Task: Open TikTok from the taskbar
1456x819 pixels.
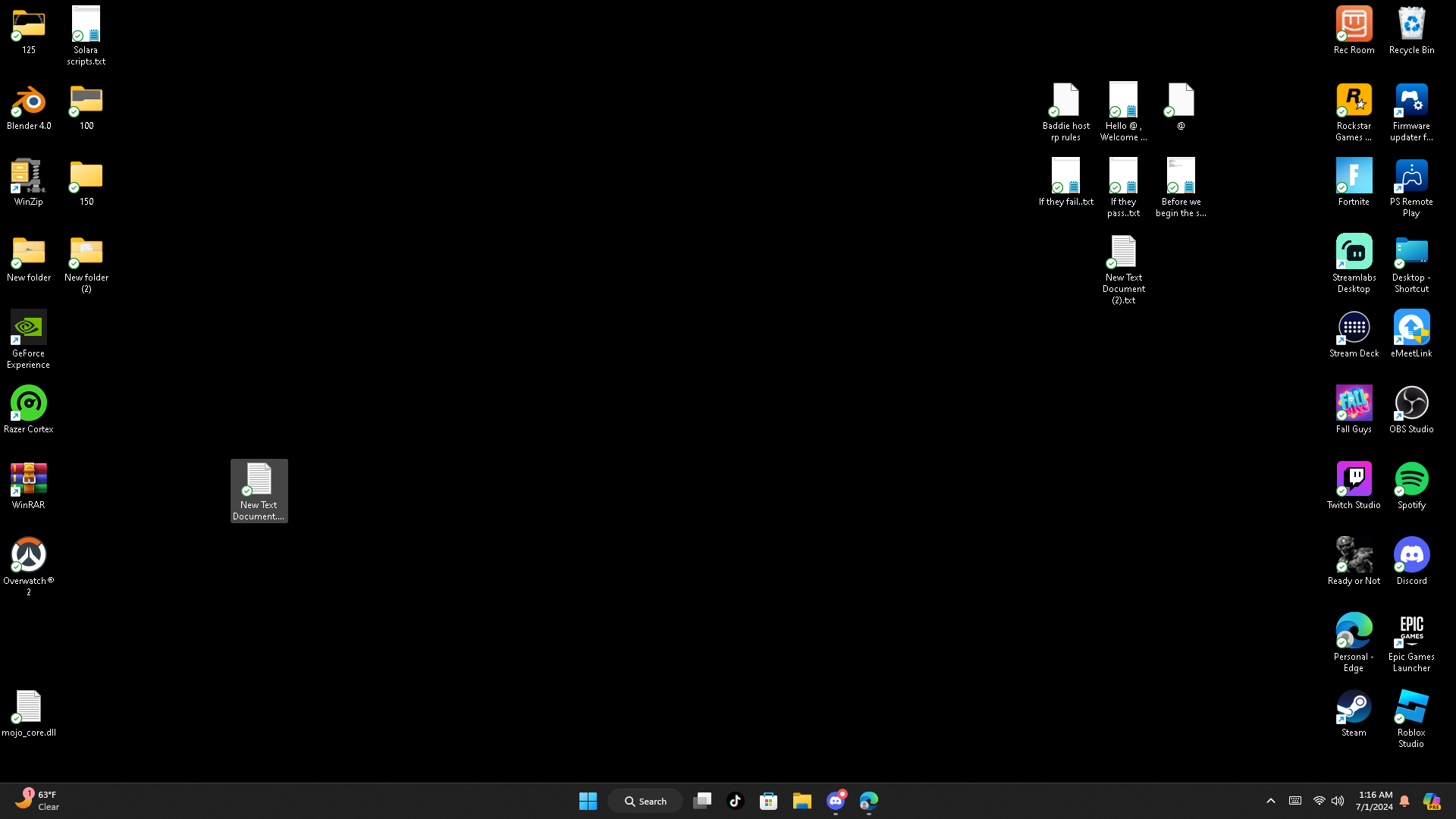Action: coord(736,801)
